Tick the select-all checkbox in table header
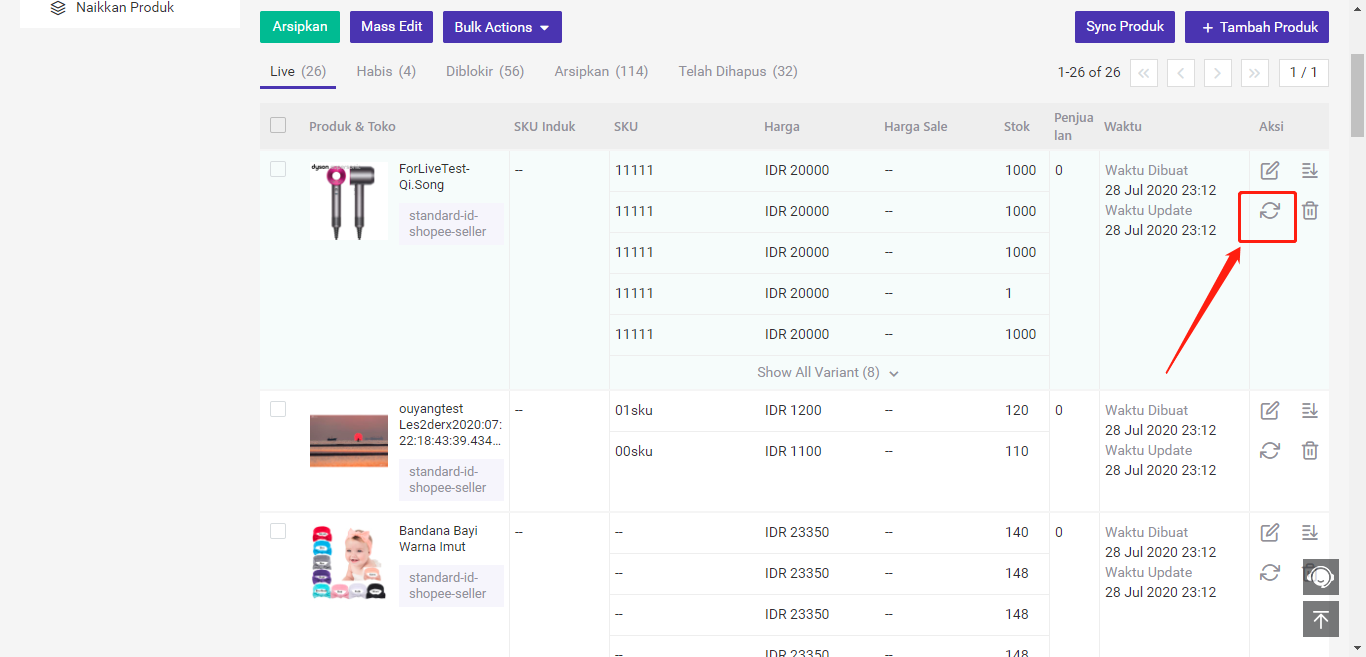This screenshot has height=657, width=1366. (x=278, y=126)
